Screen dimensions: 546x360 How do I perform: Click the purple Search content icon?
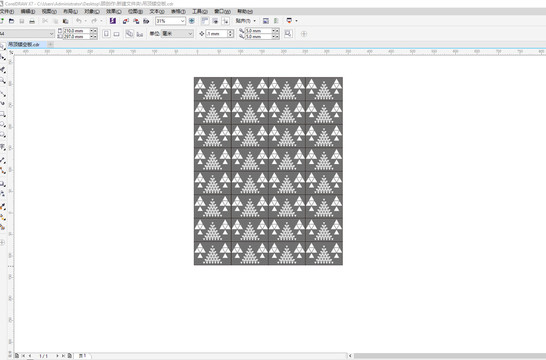112,21
